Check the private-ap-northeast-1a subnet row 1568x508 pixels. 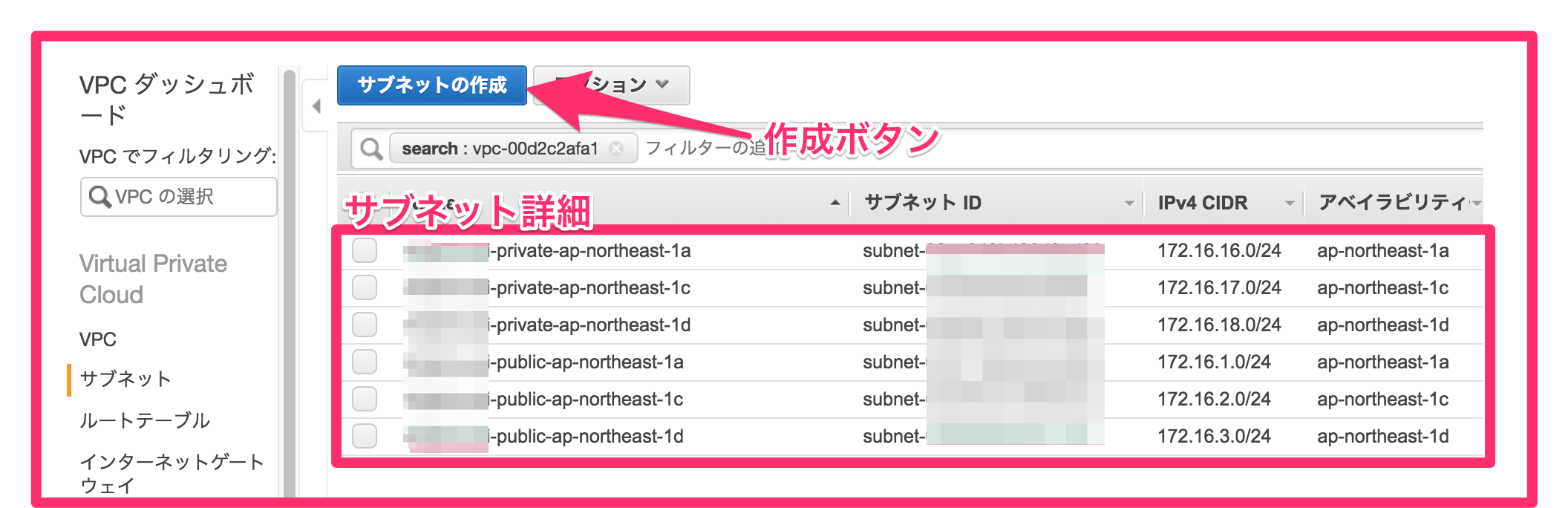coord(365,251)
